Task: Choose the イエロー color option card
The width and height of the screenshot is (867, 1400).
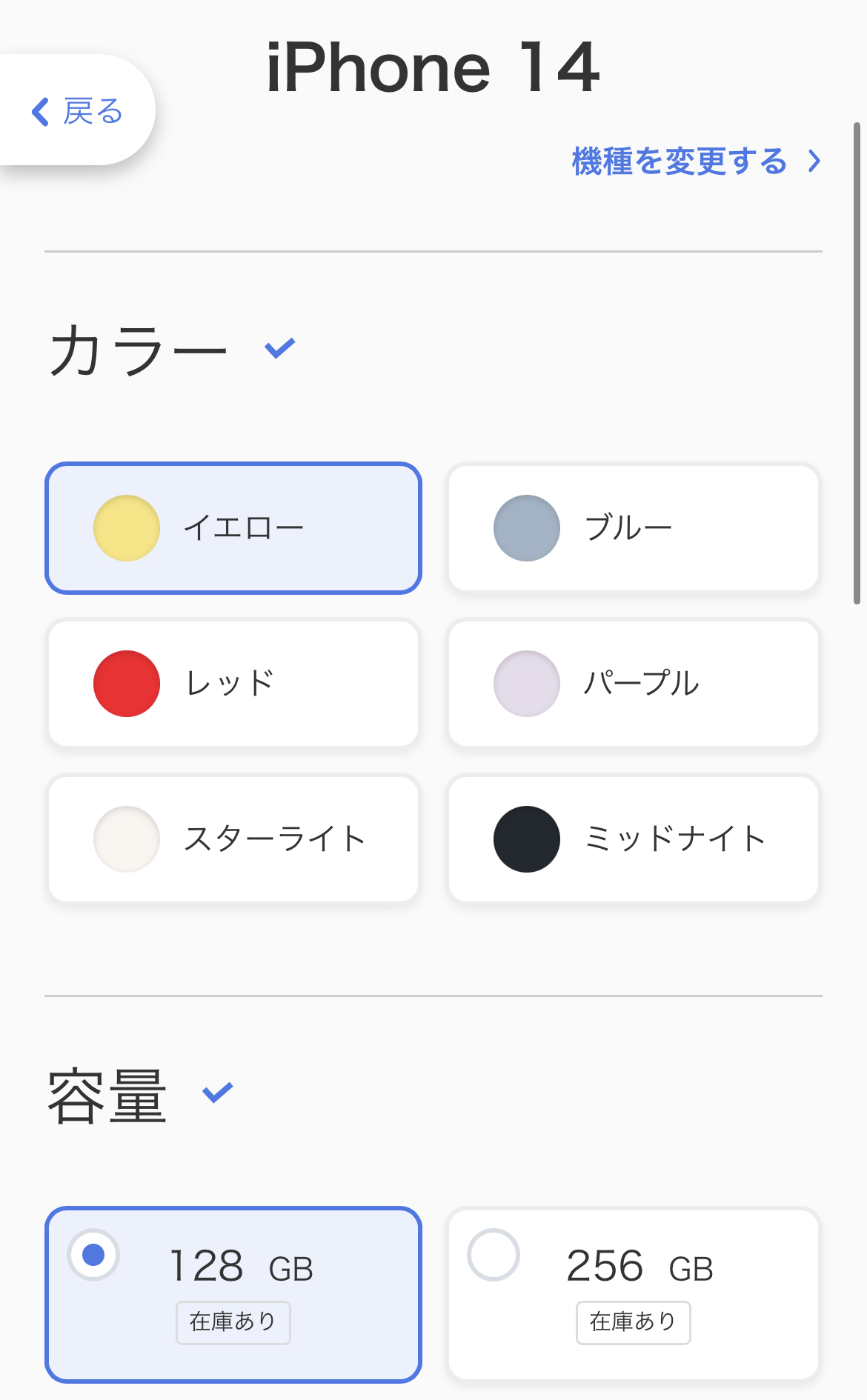Action: coord(233,528)
